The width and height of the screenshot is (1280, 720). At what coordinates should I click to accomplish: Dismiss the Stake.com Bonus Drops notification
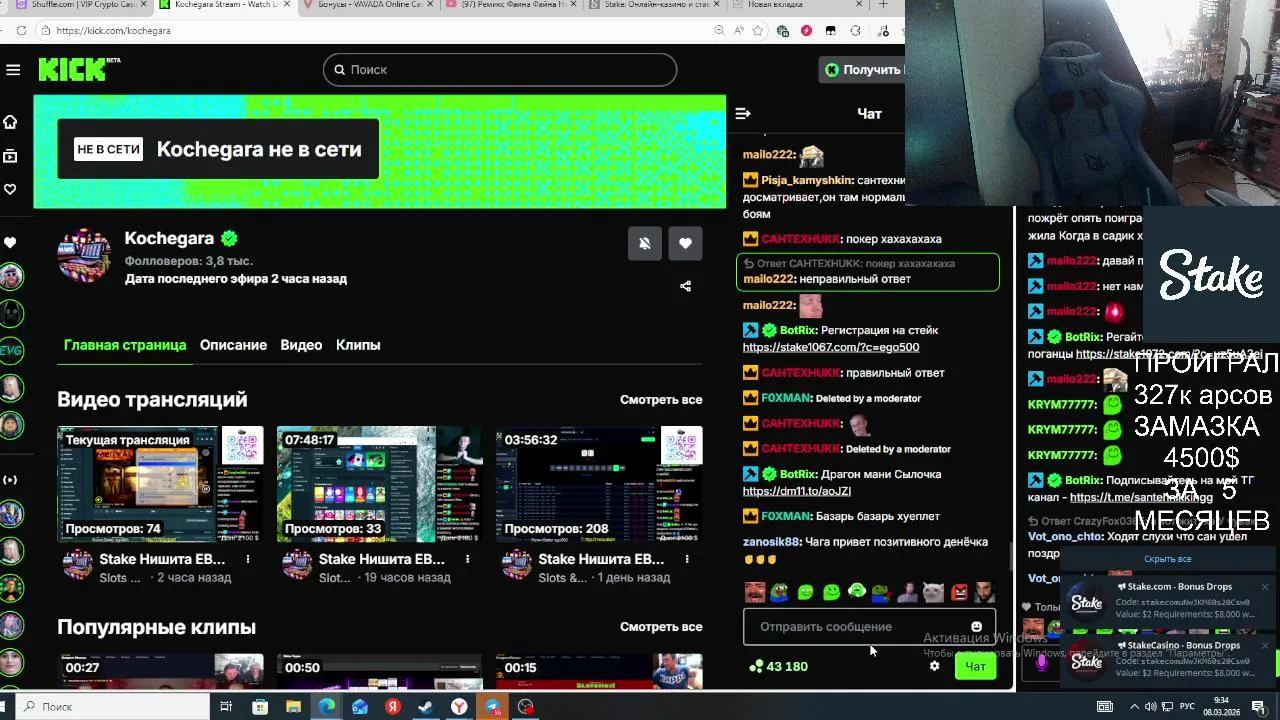pos(1265,587)
